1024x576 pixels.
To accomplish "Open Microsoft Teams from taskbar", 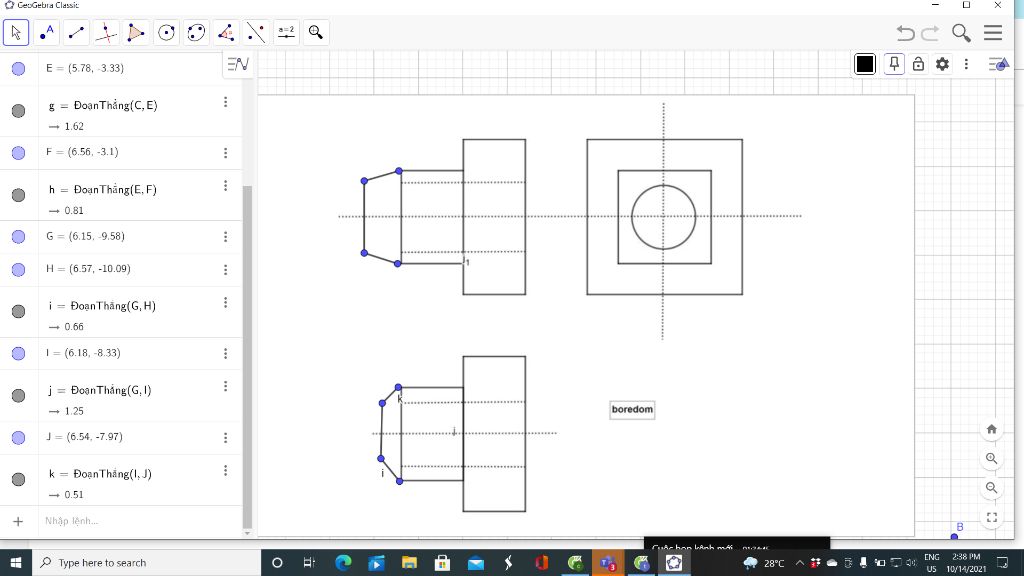I will [x=608, y=562].
